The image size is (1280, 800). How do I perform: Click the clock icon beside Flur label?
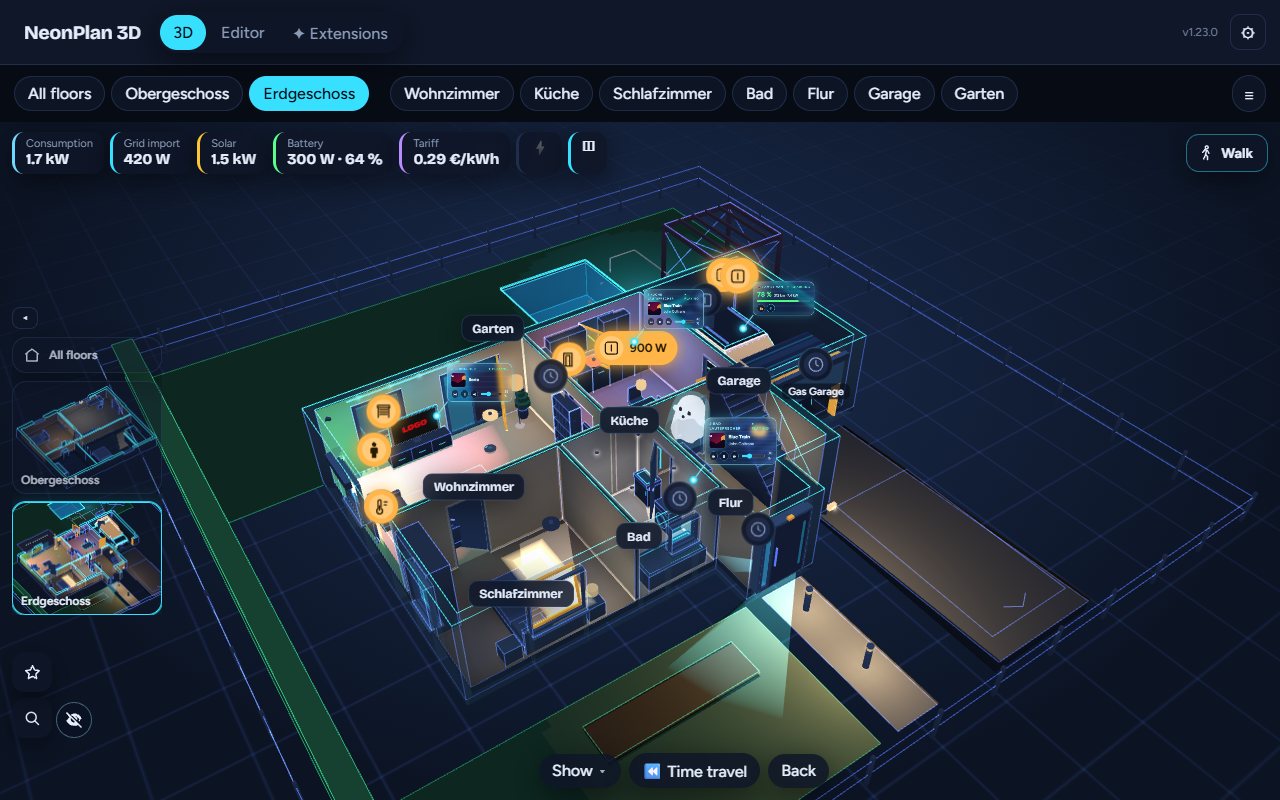coord(681,497)
